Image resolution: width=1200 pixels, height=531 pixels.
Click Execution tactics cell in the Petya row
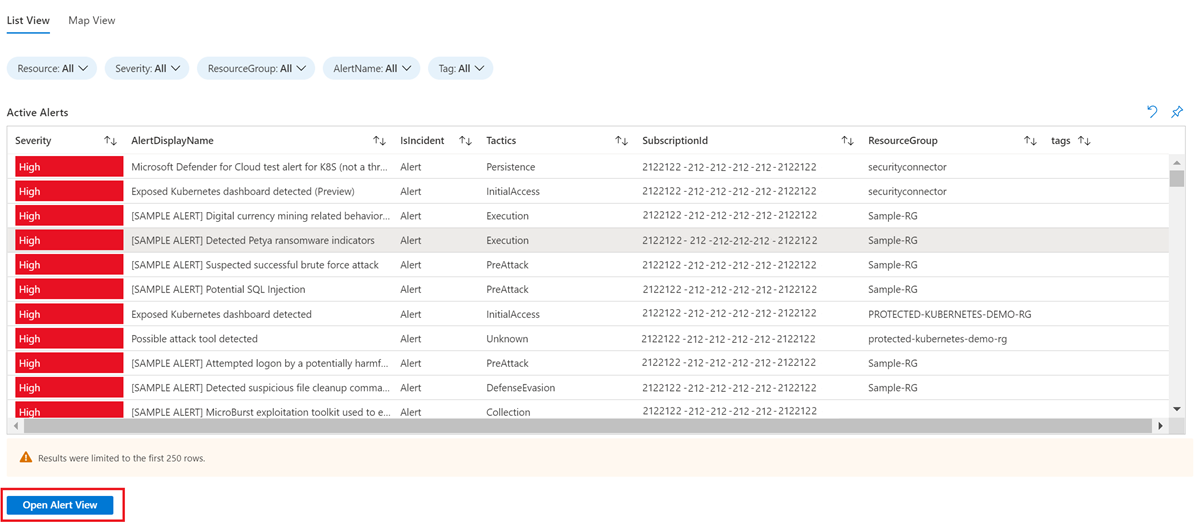tap(507, 240)
